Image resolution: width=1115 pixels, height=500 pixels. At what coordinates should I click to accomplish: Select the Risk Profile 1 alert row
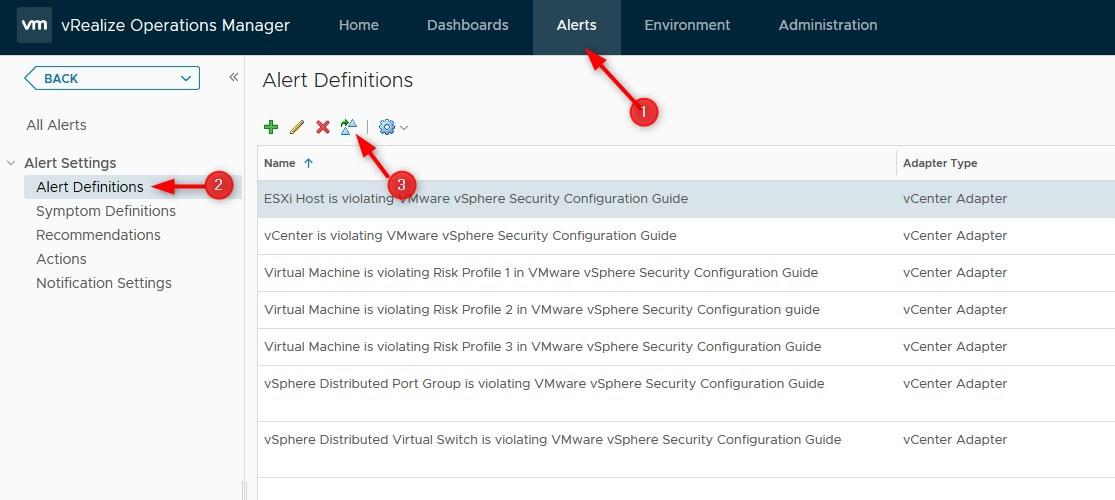685,273
